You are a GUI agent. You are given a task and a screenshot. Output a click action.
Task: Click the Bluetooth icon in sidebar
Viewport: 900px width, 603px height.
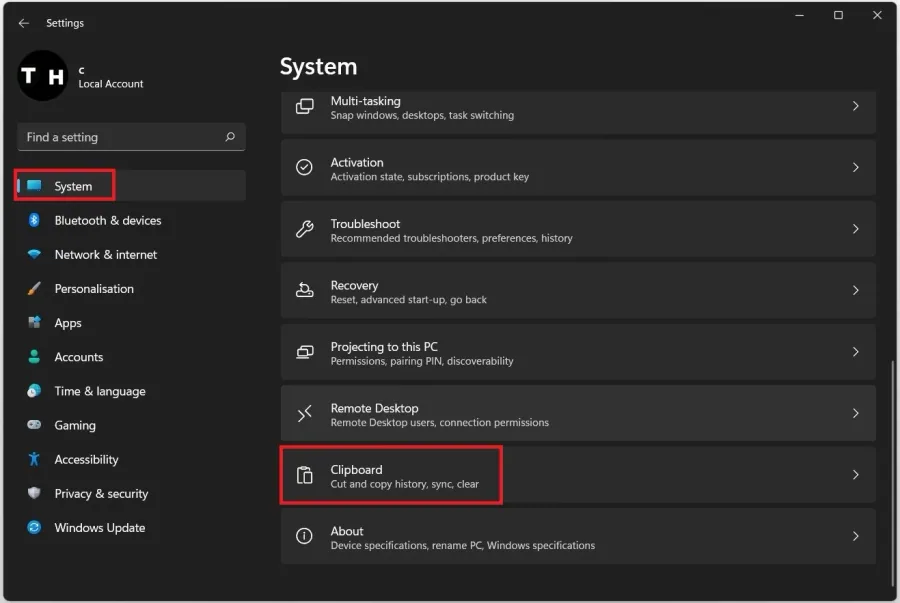(34, 220)
